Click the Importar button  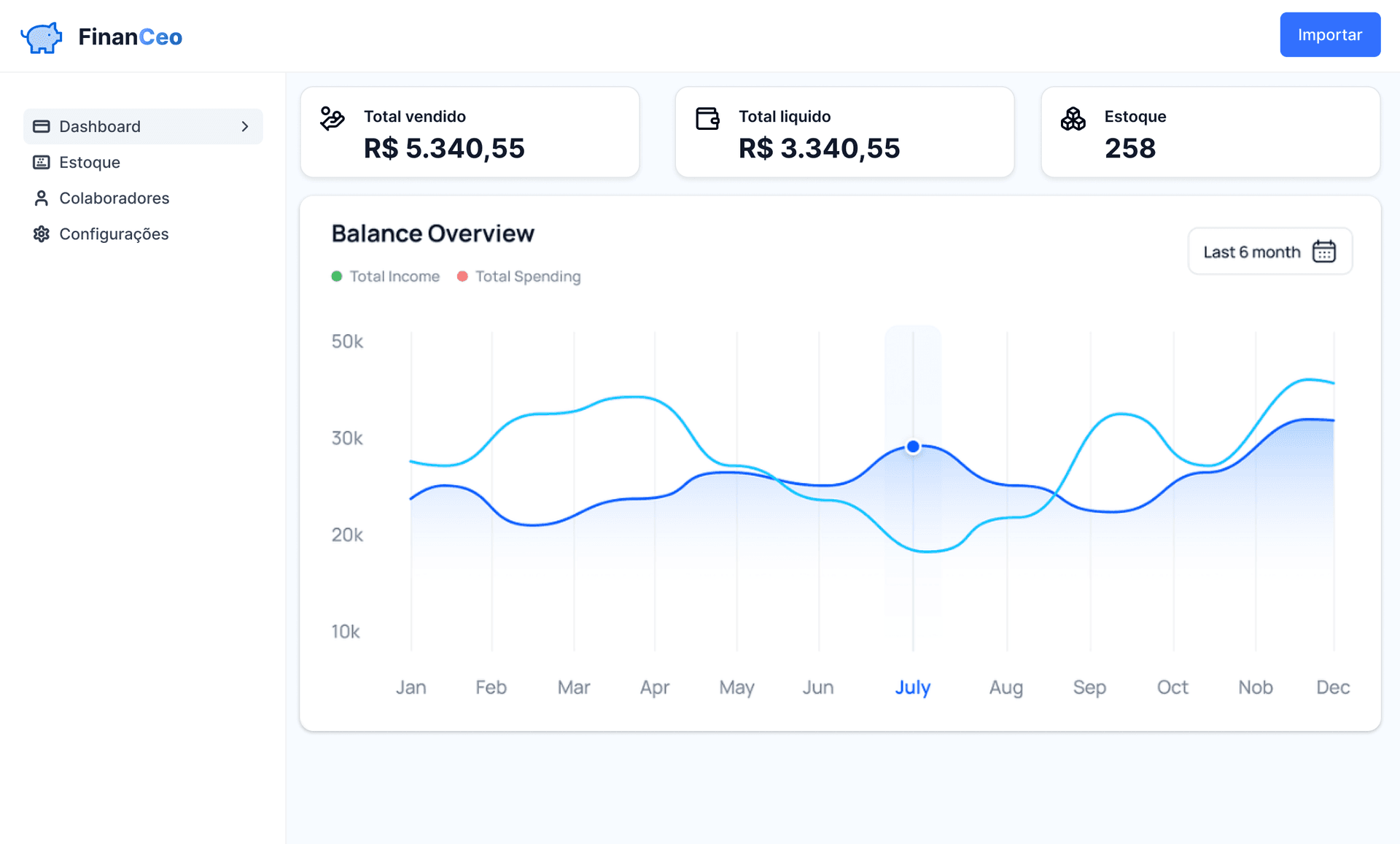(x=1328, y=36)
